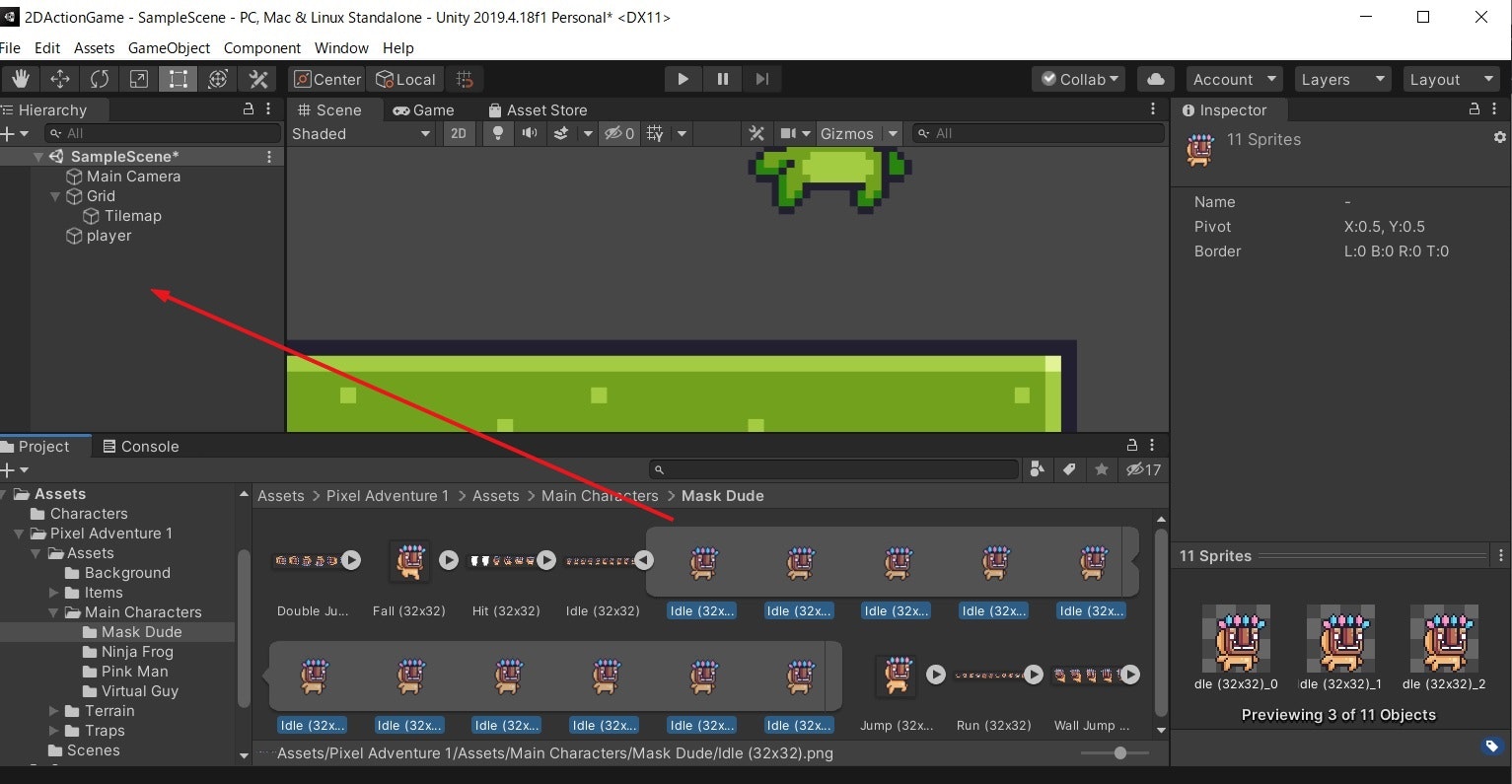
Task: Open Collab dropdown
Action: (x=1079, y=79)
